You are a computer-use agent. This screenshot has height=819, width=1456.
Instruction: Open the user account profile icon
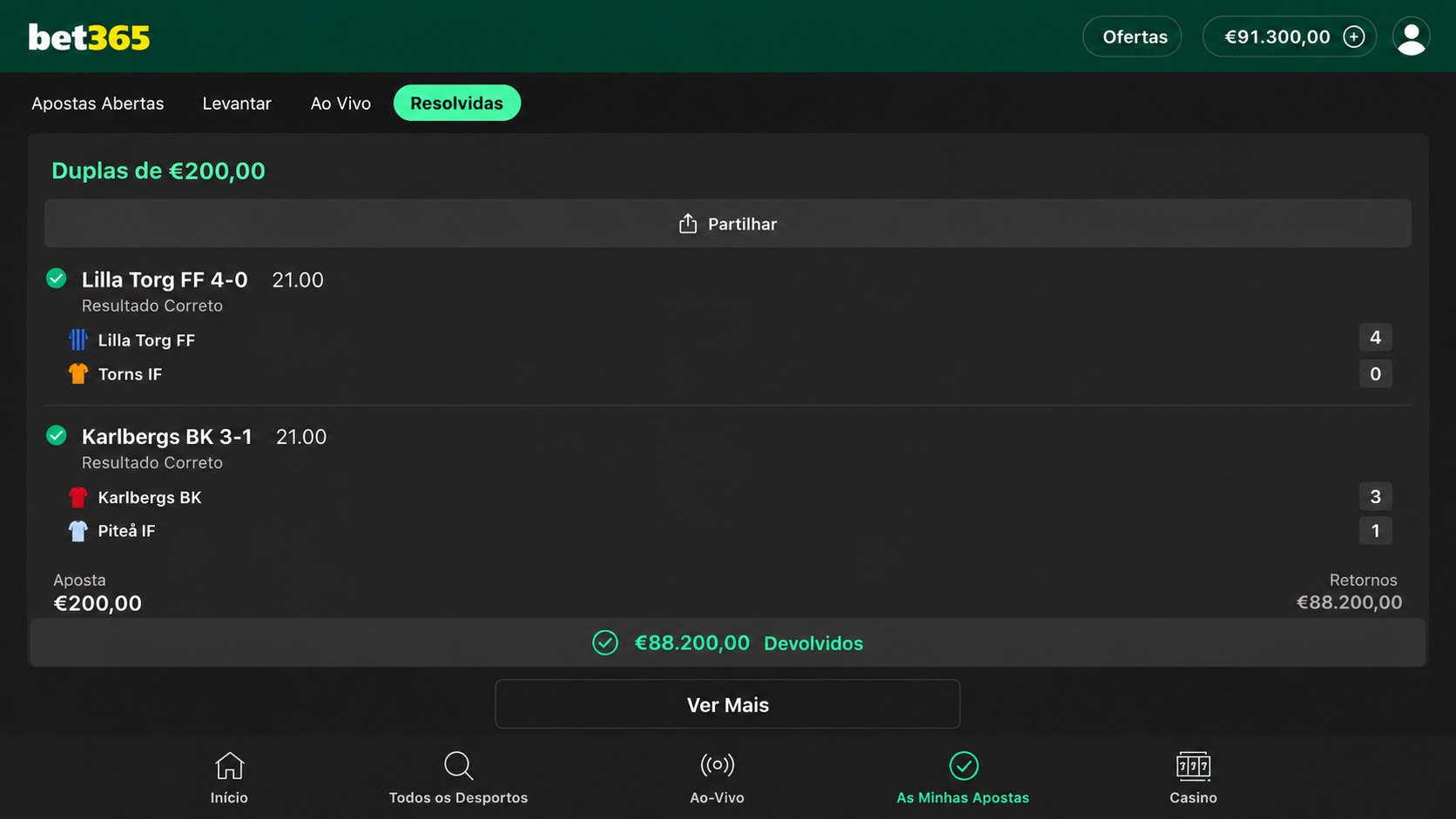tap(1411, 37)
